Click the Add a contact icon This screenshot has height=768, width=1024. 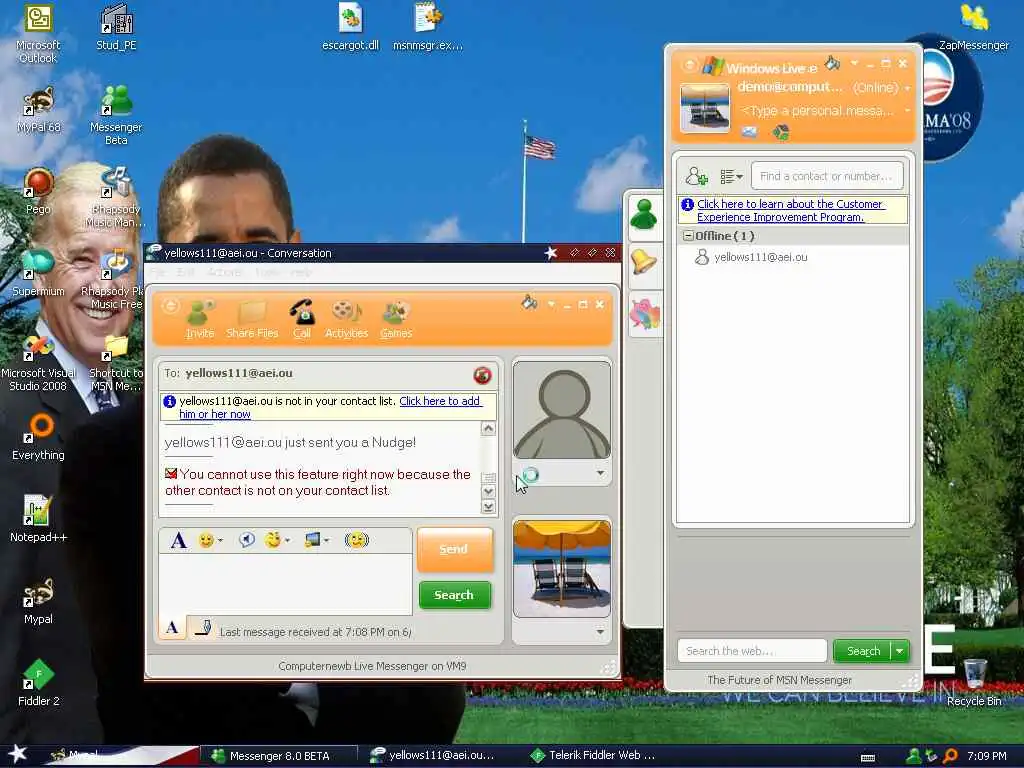(696, 176)
